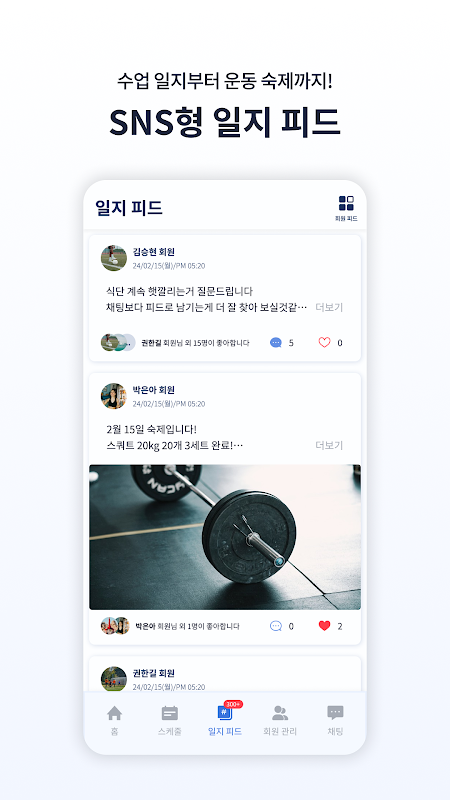Click the 김승현 회원 name link
The height and width of the screenshot is (800, 450).
point(154,252)
